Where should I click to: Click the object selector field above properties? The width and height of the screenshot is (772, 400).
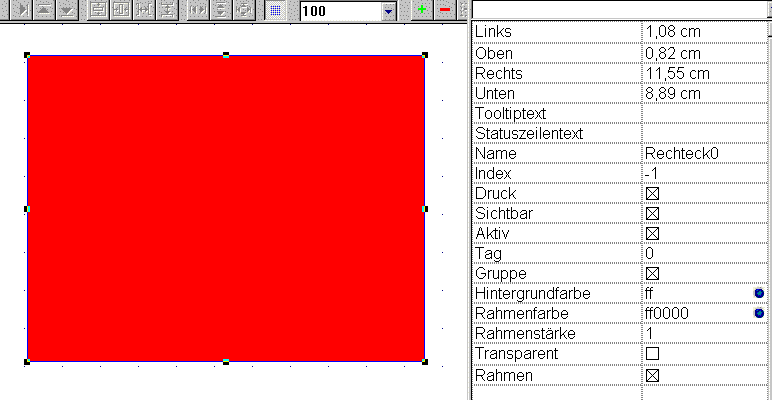tap(621, 9)
